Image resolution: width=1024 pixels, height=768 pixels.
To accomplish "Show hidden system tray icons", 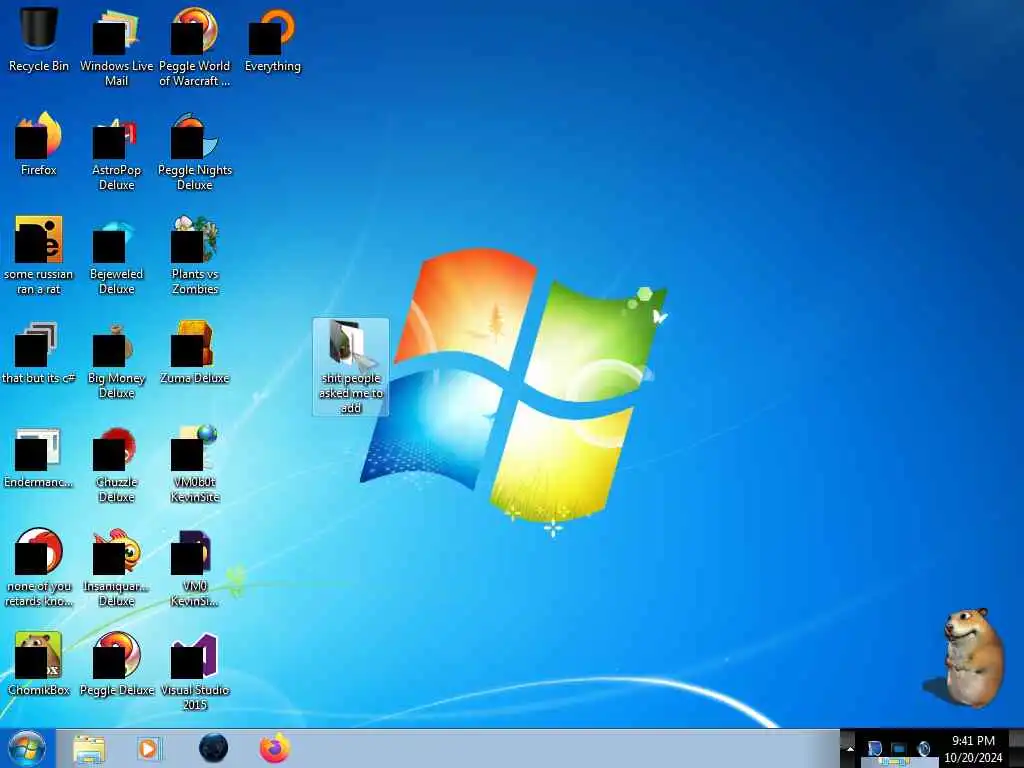I will (849, 749).
